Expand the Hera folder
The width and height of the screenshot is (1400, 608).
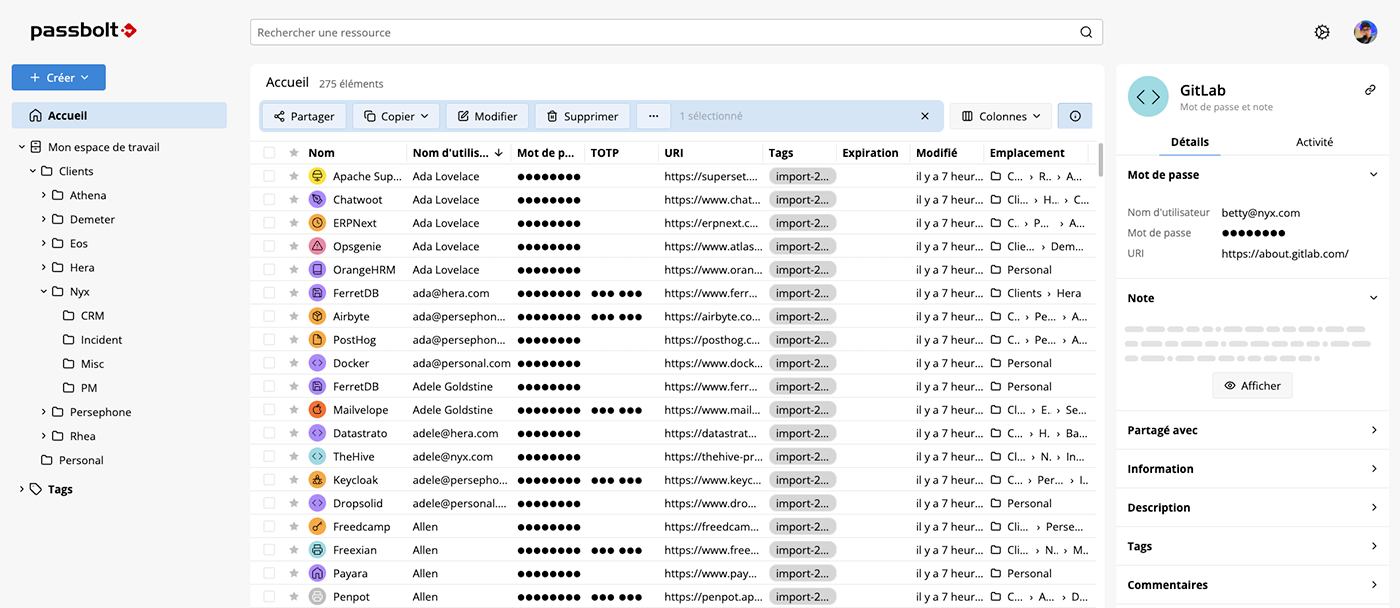point(44,267)
